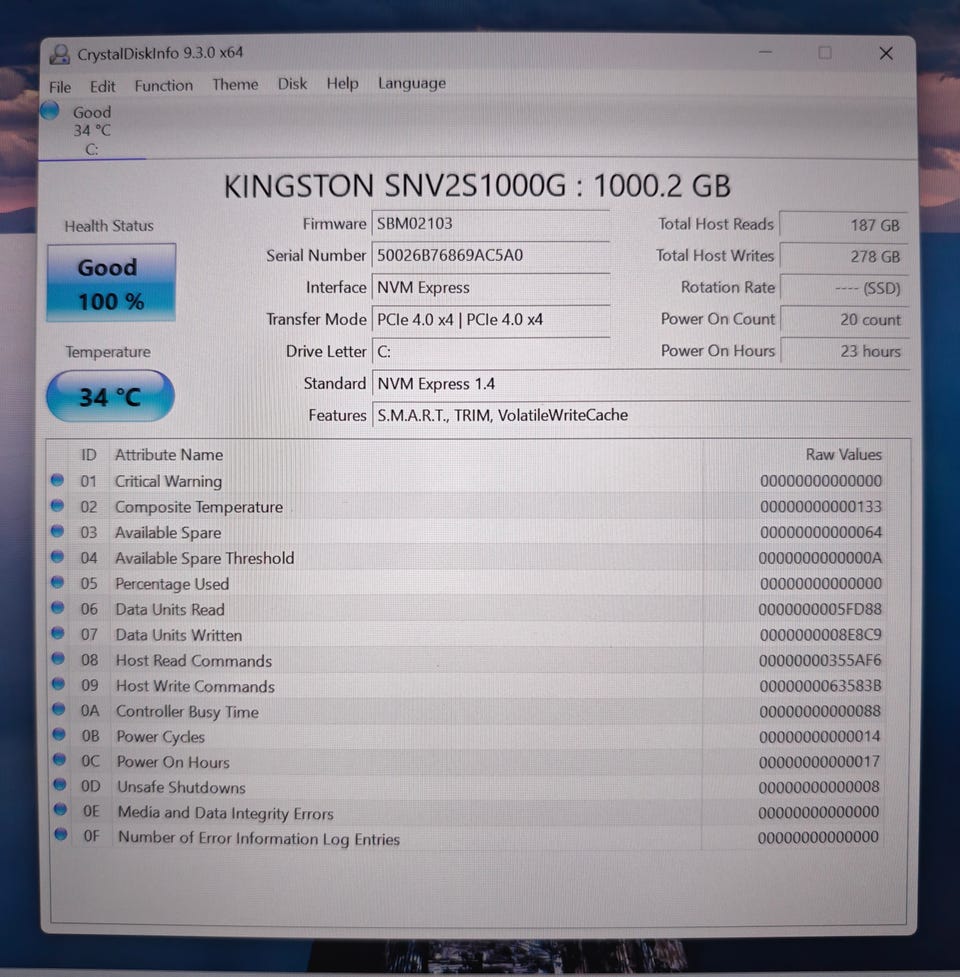Click the status dot for Power On Hours row 0C
The height and width of the screenshot is (977, 960).
point(59,759)
